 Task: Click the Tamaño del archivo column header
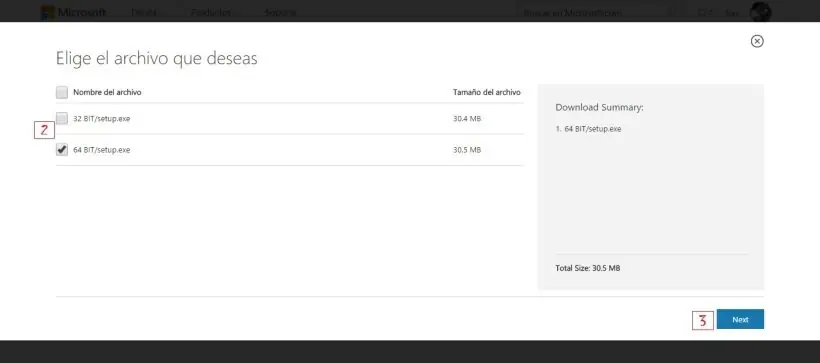(x=486, y=92)
